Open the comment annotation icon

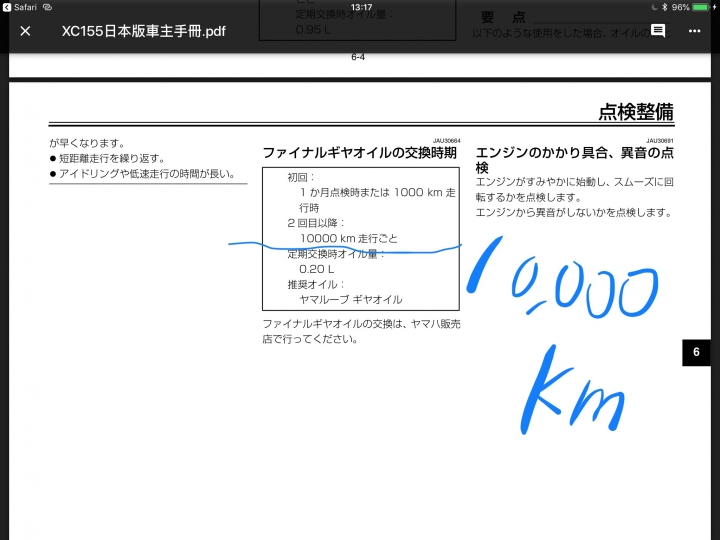pyautogui.click(x=658, y=31)
